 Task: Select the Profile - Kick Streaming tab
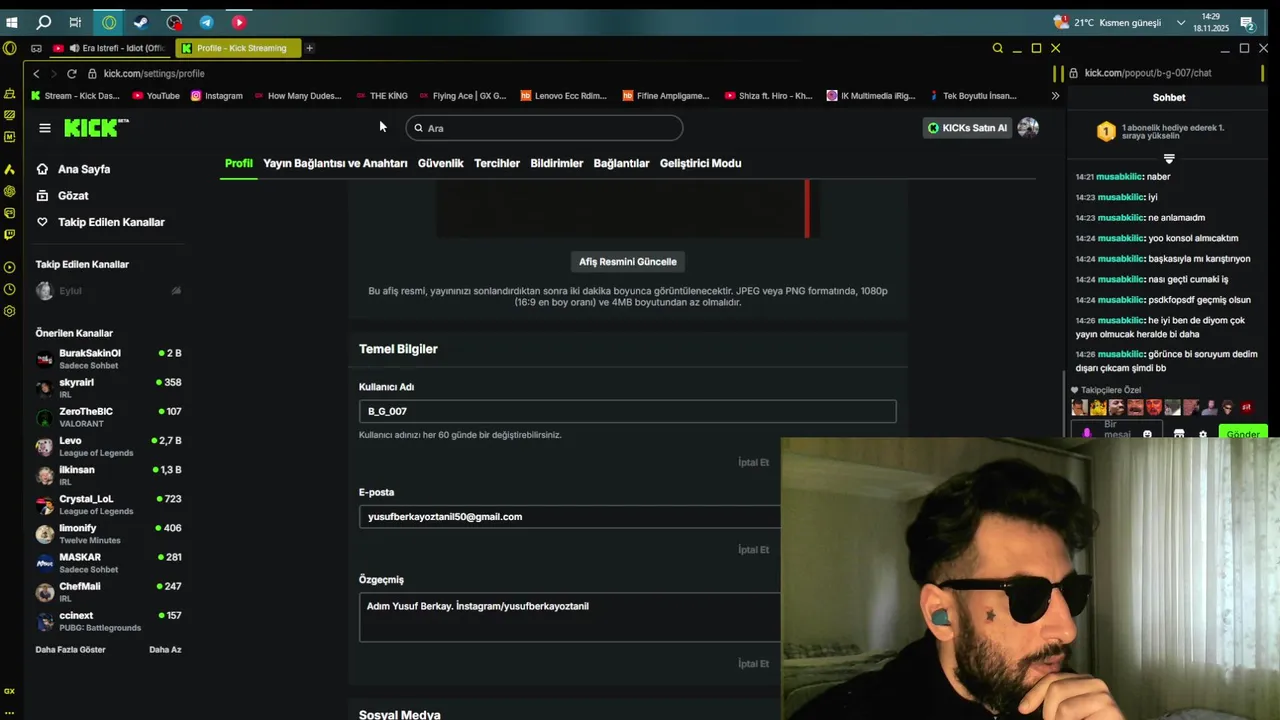pos(238,48)
